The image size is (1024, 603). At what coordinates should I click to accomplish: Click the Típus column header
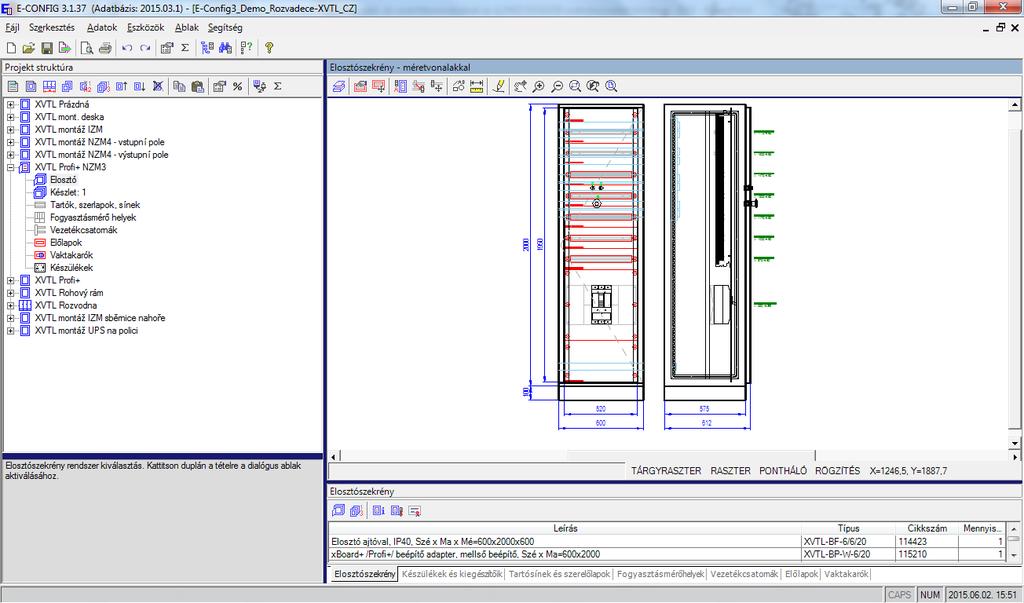(x=848, y=528)
